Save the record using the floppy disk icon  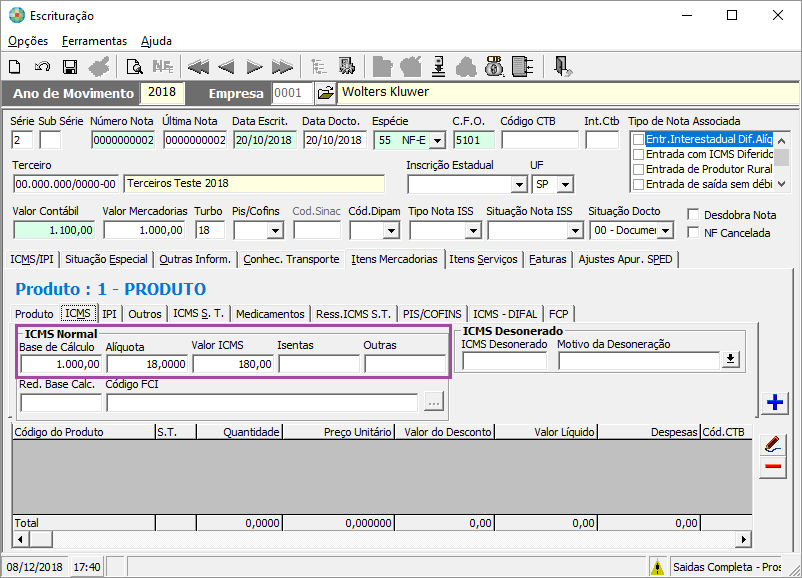(x=70, y=66)
